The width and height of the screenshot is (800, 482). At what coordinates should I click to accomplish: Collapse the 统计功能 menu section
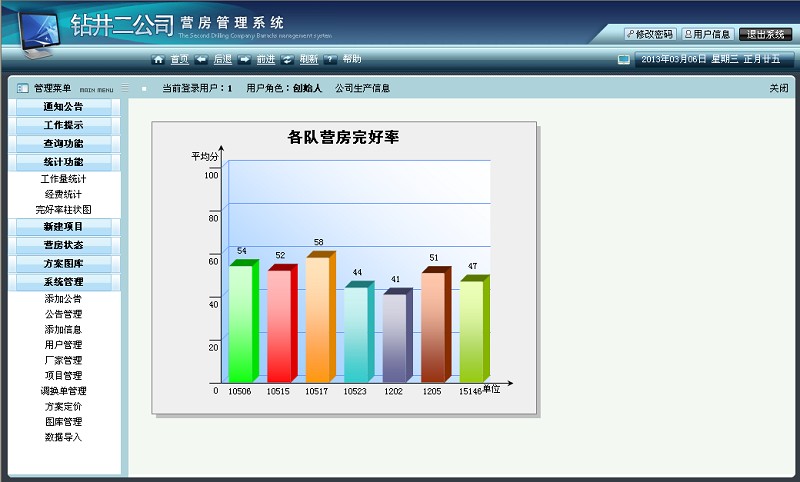64,161
